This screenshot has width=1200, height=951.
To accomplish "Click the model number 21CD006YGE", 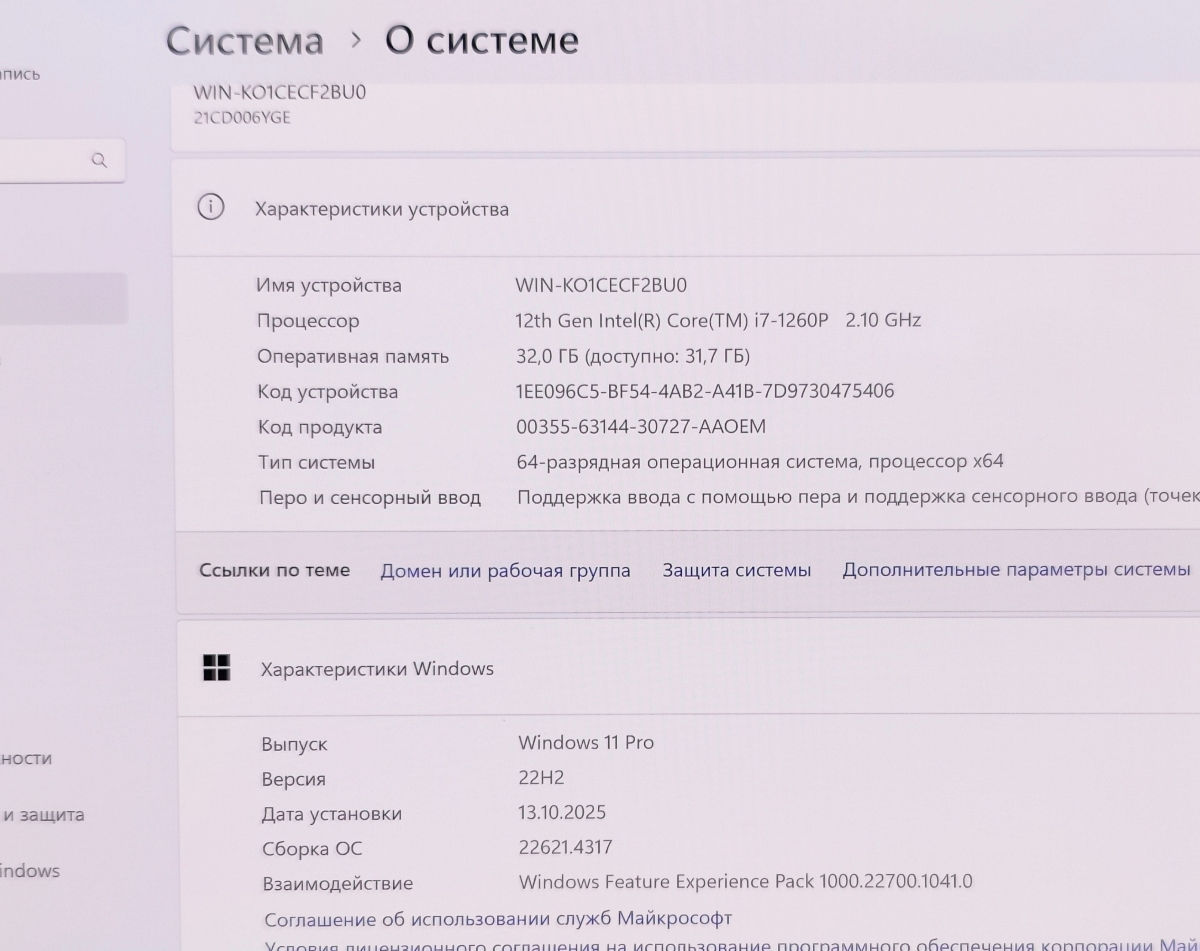I will [242, 117].
